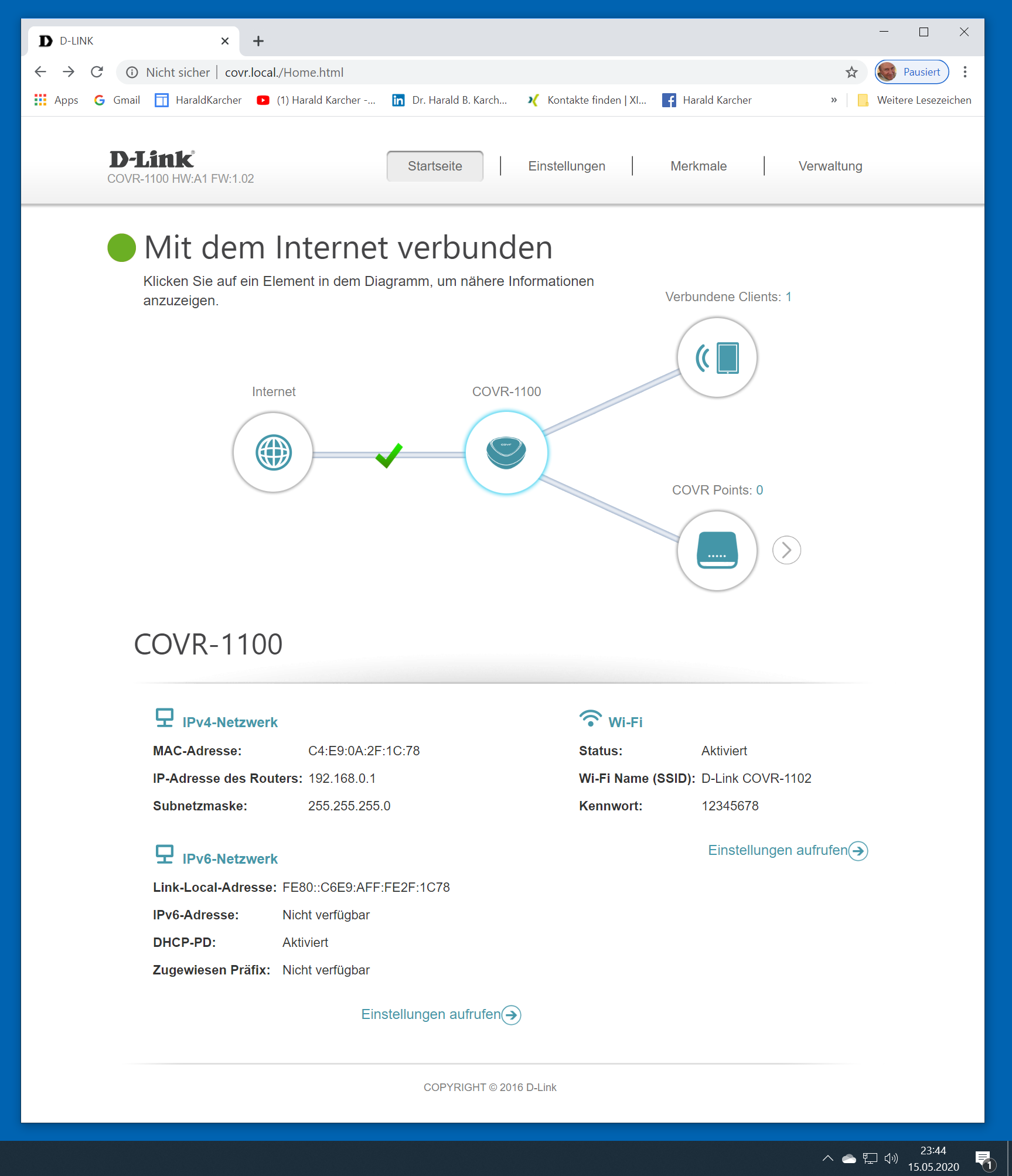Open the Weitere Lesezeichen folder

click(x=914, y=100)
